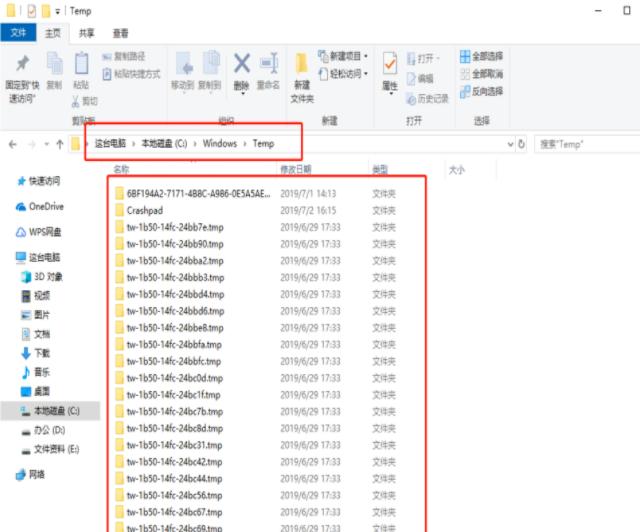642x532 pixels.
Task: Click the Back navigation arrow
Action: pos(13,144)
